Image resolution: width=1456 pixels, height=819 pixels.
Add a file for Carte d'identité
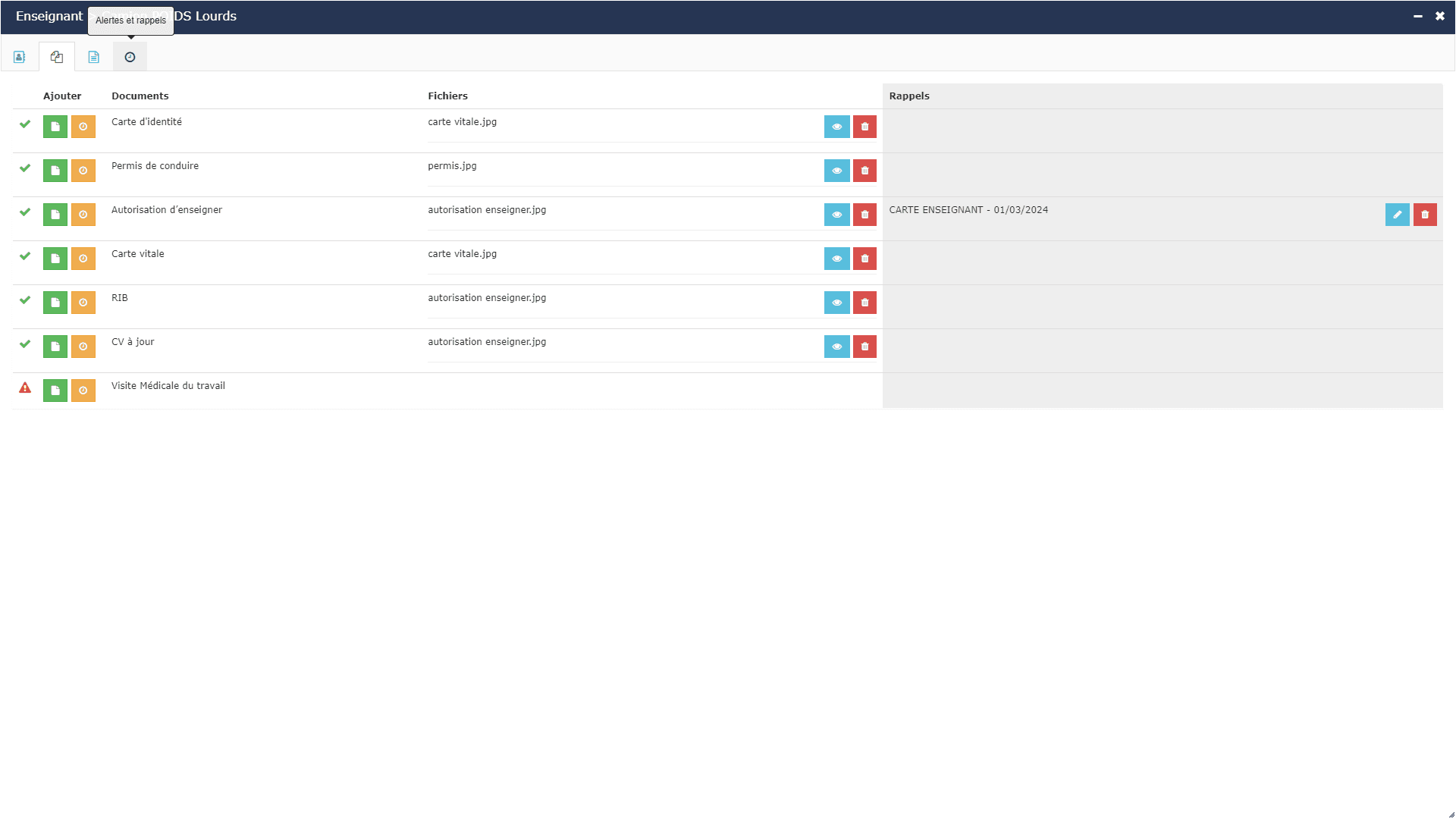click(55, 127)
